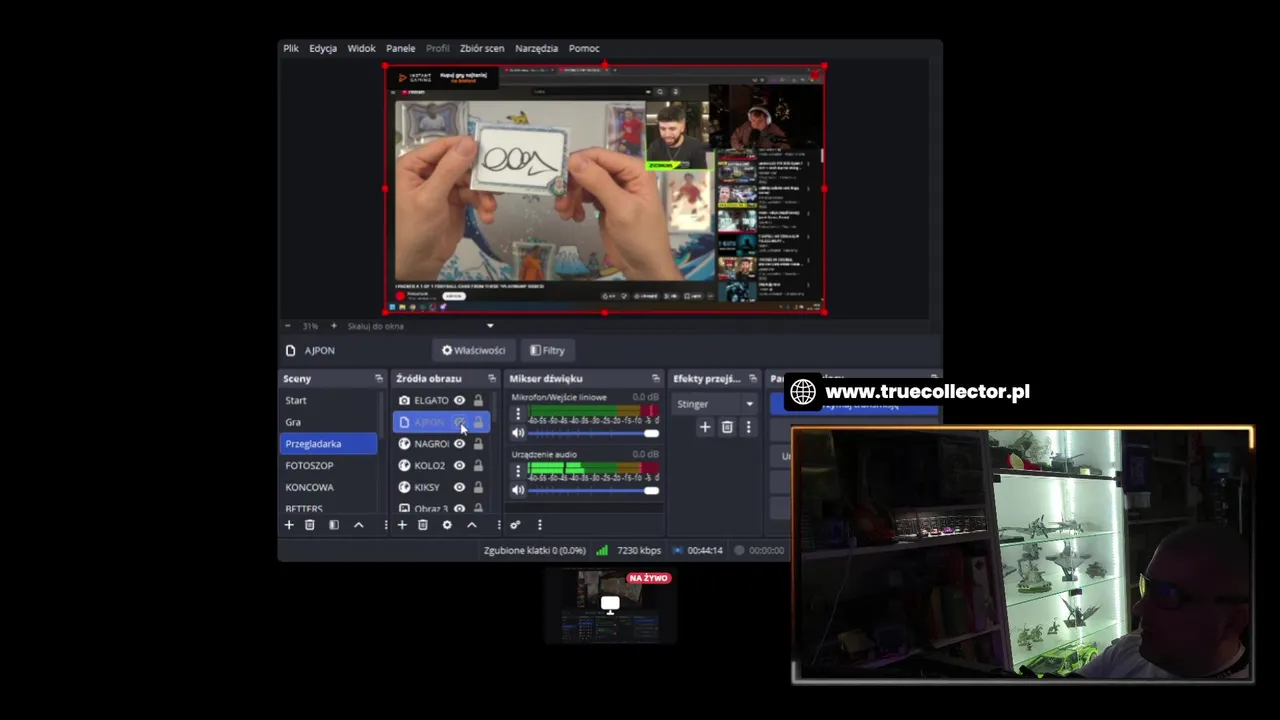Toggle visibility eye of AJPON source
Viewport: 1280px width, 720px height.
click(x=459, y=422)
